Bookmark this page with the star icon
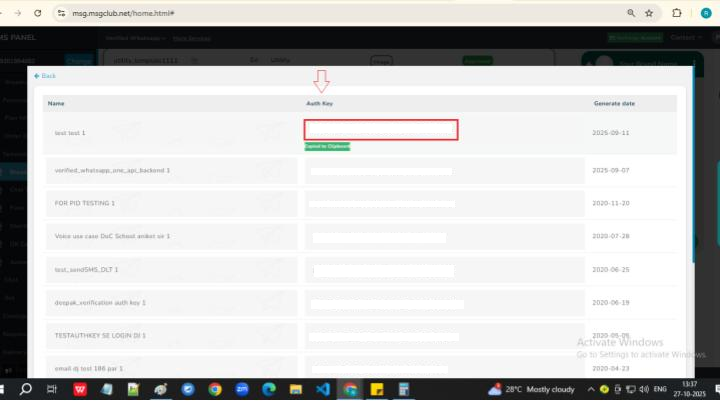720x402 pixels. point(649,13)
